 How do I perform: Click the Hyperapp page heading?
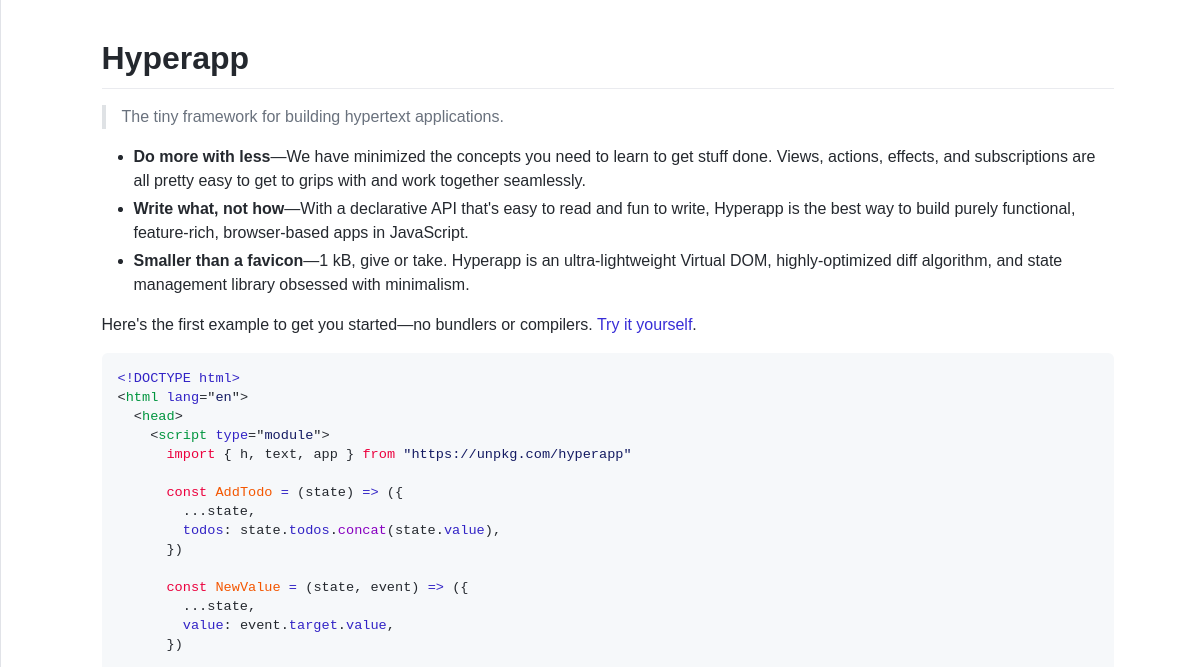pyautogui.click(x=174, y=58)
